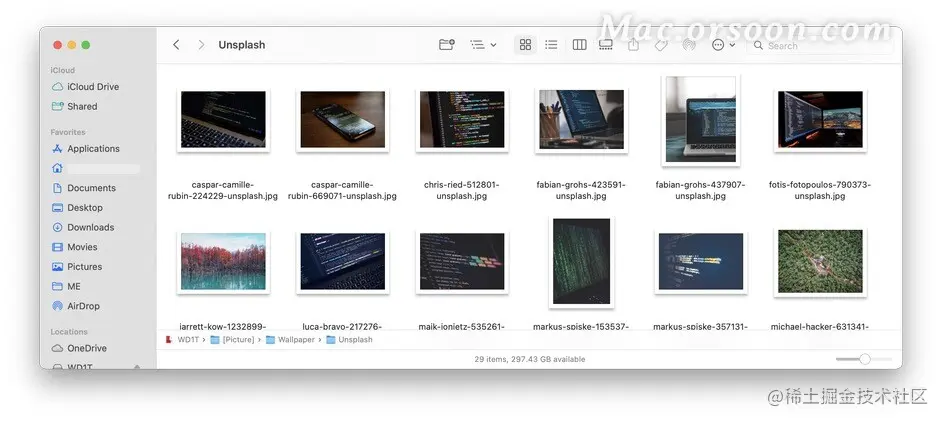
Task: Select Desktop in the sidebar
Action: [x=77, y=208]
